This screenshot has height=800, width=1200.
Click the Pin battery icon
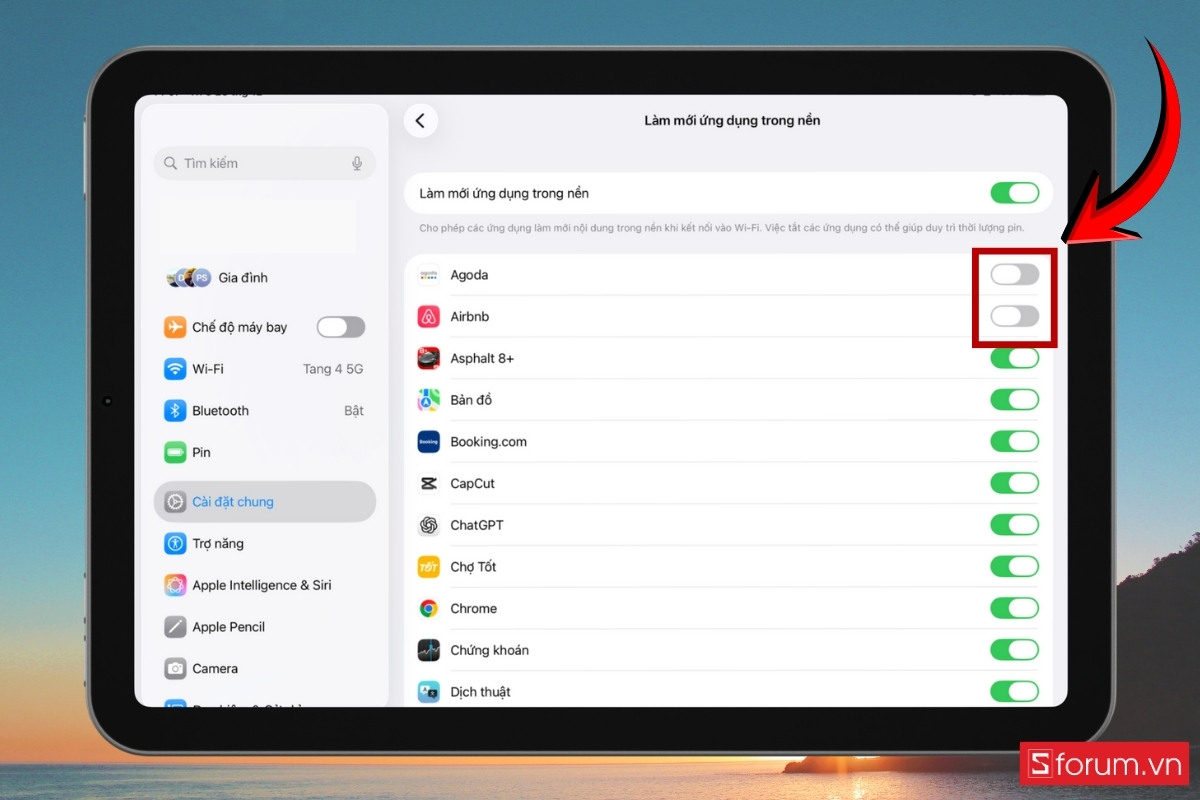tap(175, 453)
